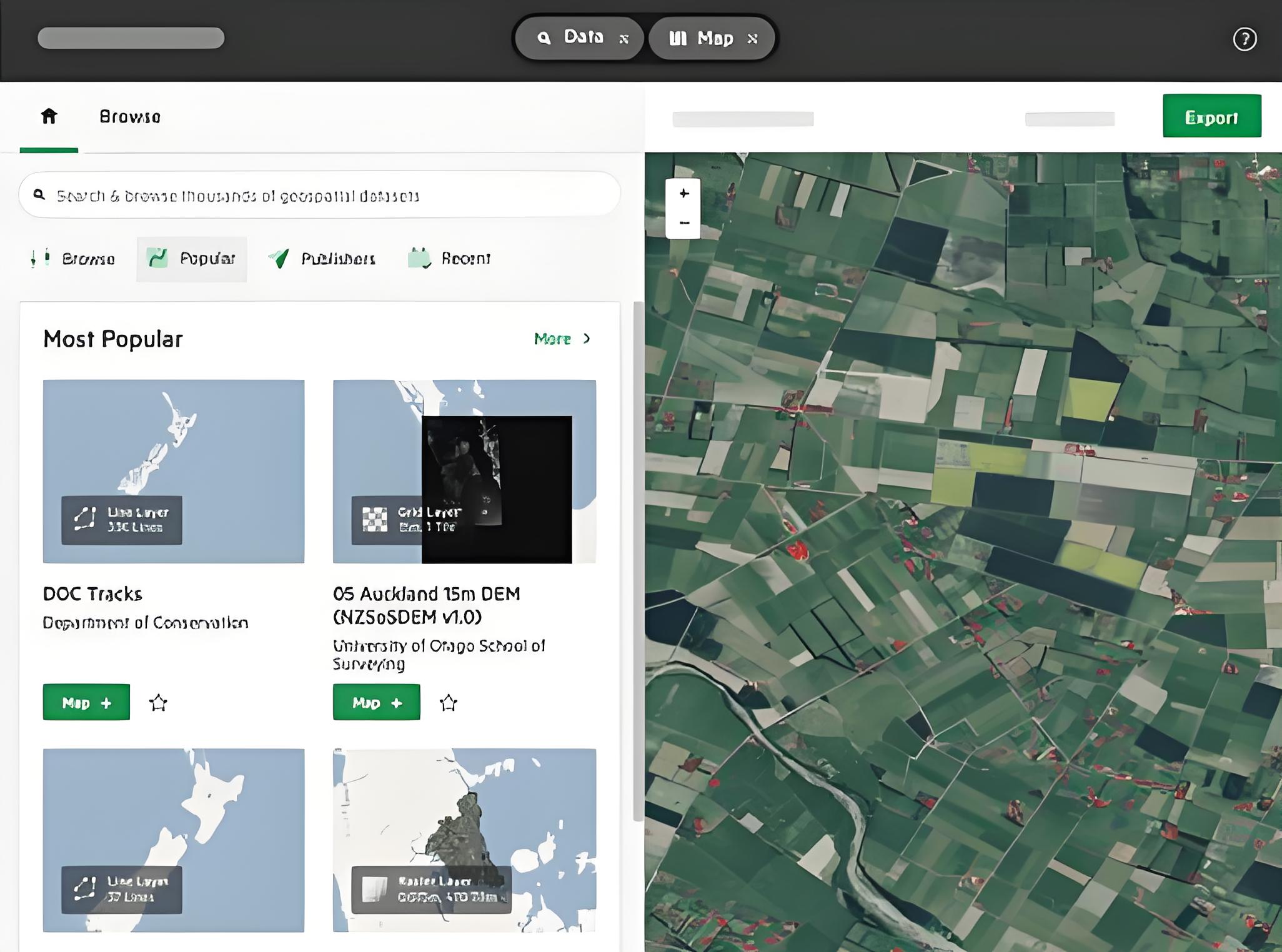Select the Popular category filter
The image size is (1282, 952).
coord(191,259)
